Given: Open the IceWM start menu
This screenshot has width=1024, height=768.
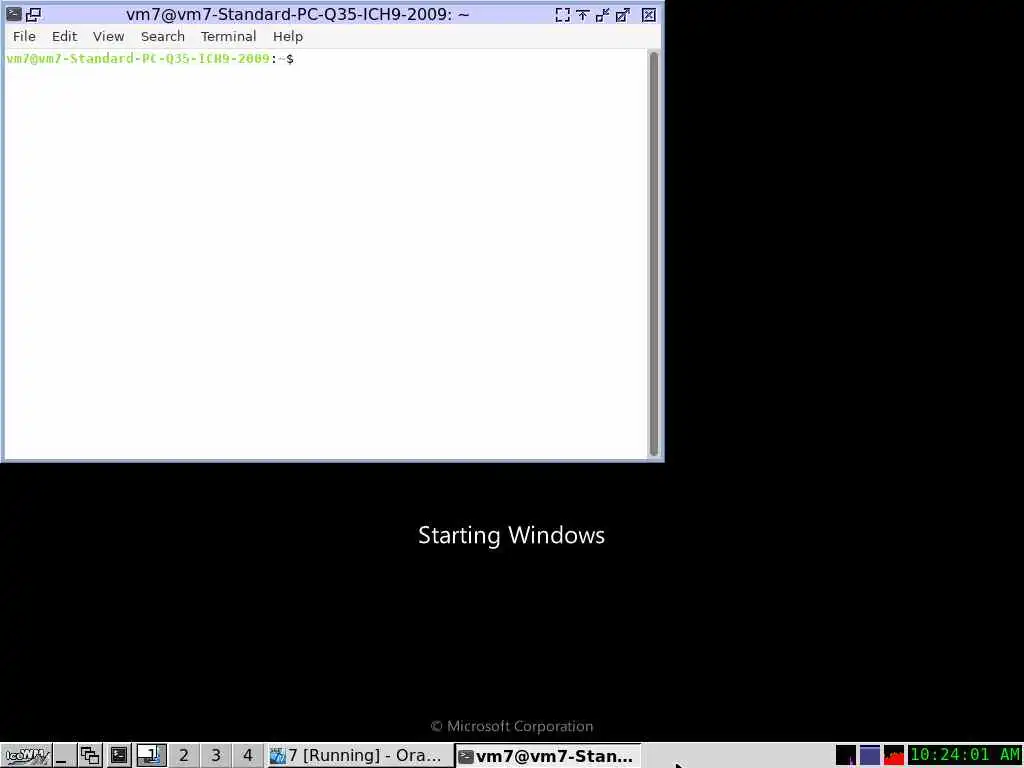Looking at the screenshot, I should (x=26, y=756).
